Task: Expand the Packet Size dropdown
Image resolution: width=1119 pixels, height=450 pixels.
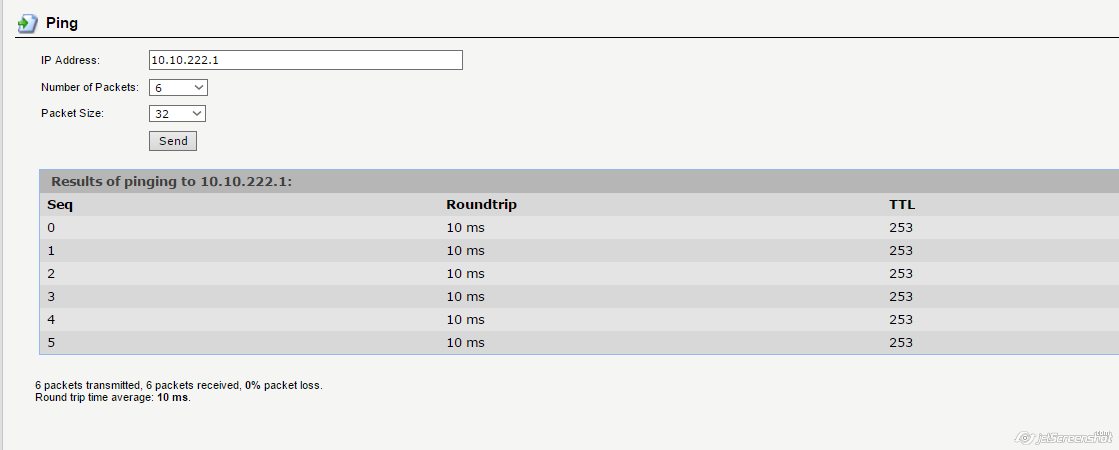Action: click(x=177, y=114)
